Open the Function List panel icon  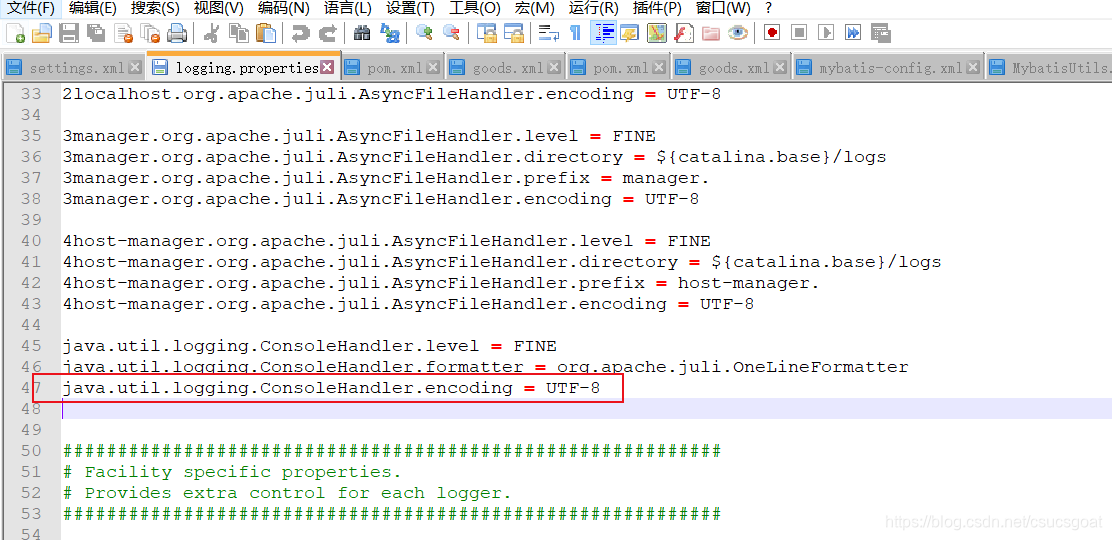(x=684, y=33)
